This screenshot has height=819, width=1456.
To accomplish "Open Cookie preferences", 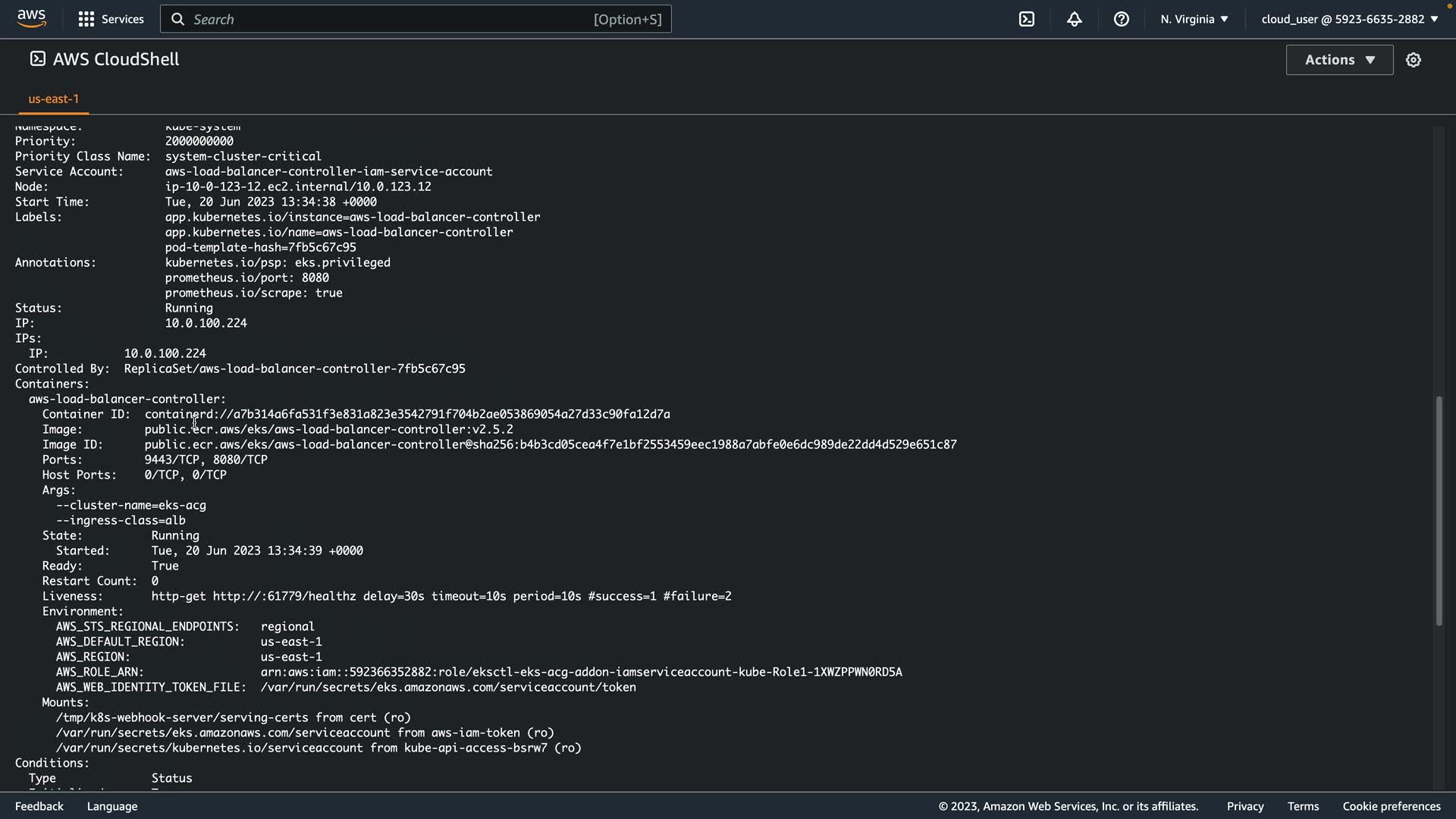I will pos(1391,806).
